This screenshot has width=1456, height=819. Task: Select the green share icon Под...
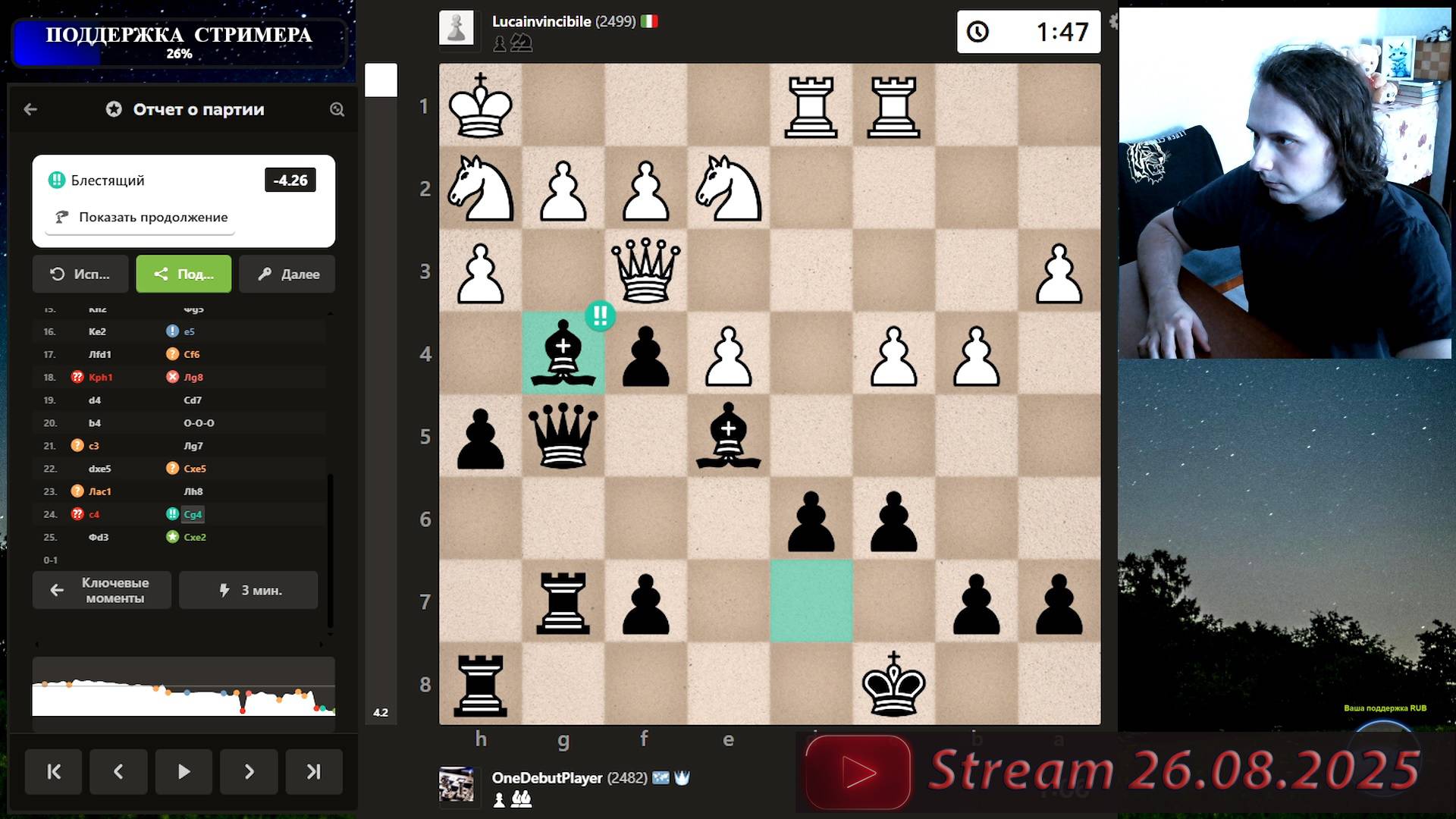[x=184, y=274]
